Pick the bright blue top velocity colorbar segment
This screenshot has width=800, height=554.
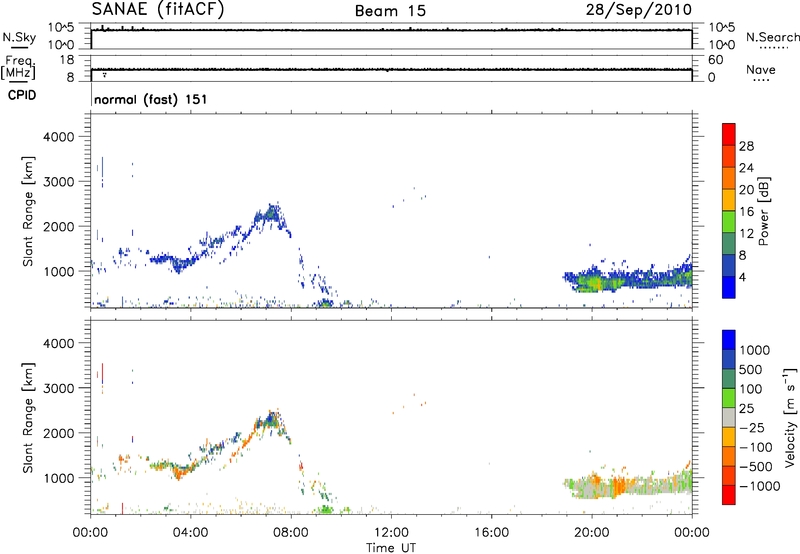729,340
